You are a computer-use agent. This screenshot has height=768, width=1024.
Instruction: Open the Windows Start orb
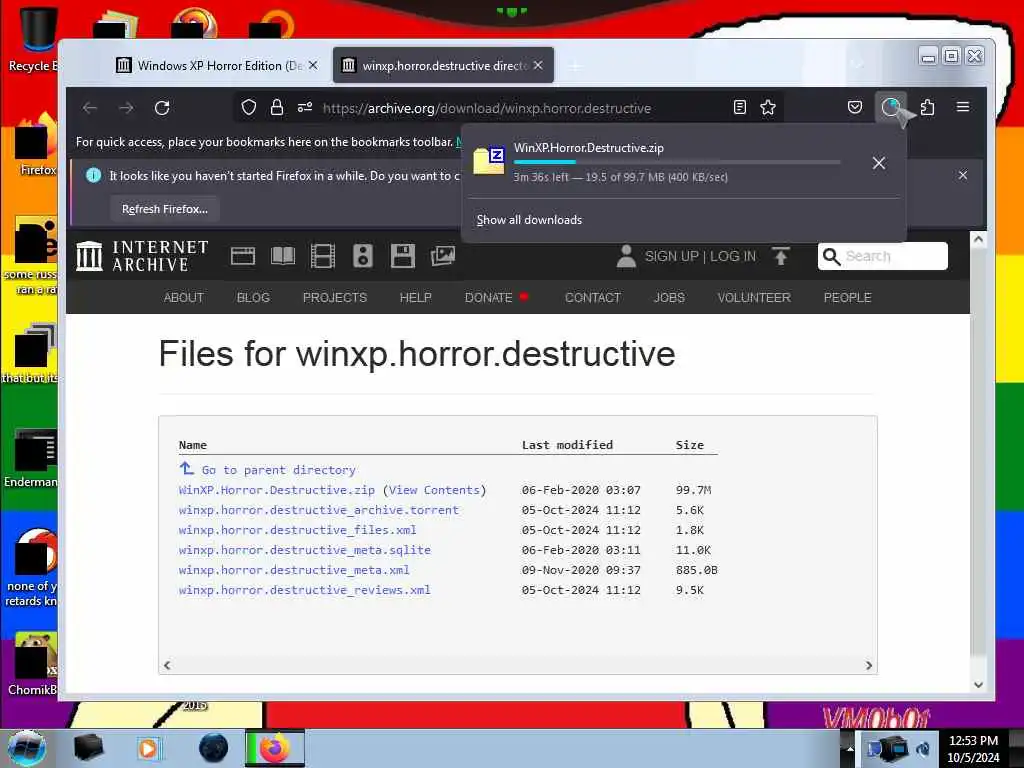pos(26,748)
